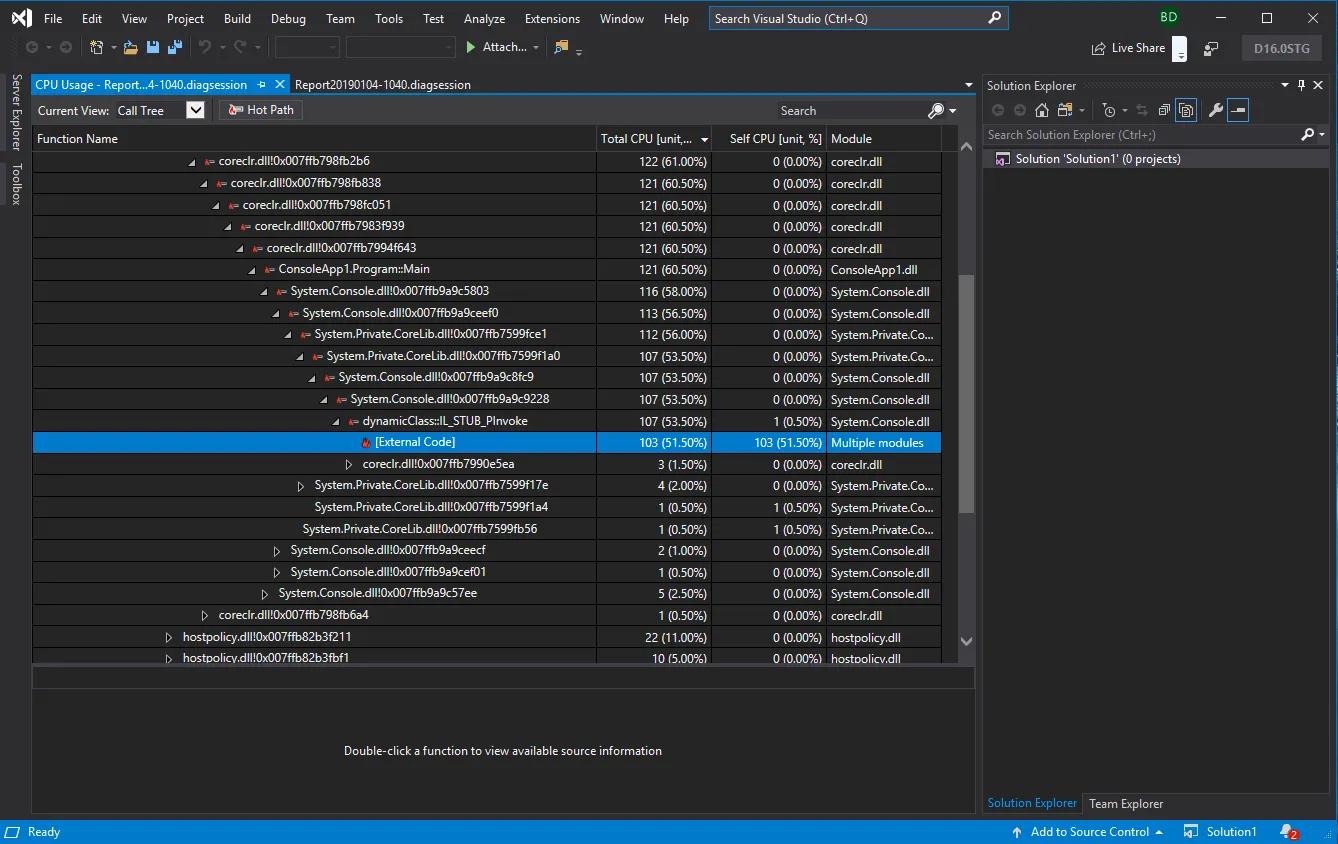Image resolution: width=1338 pixels, height=844 pixels.
Task: Open the Server Explorer side tab
Action: coord(16,112)
